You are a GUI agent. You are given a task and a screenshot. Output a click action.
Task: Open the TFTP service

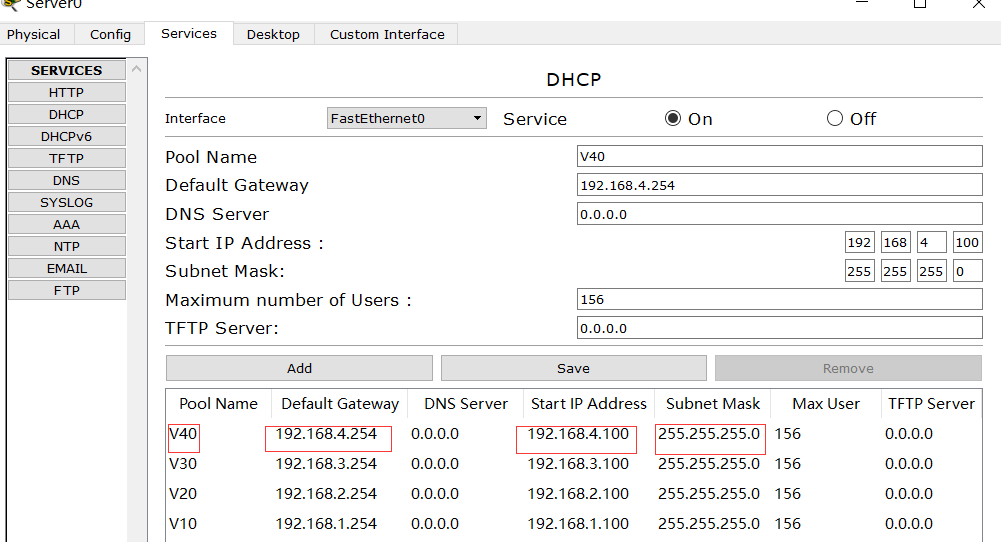[66, 158]
